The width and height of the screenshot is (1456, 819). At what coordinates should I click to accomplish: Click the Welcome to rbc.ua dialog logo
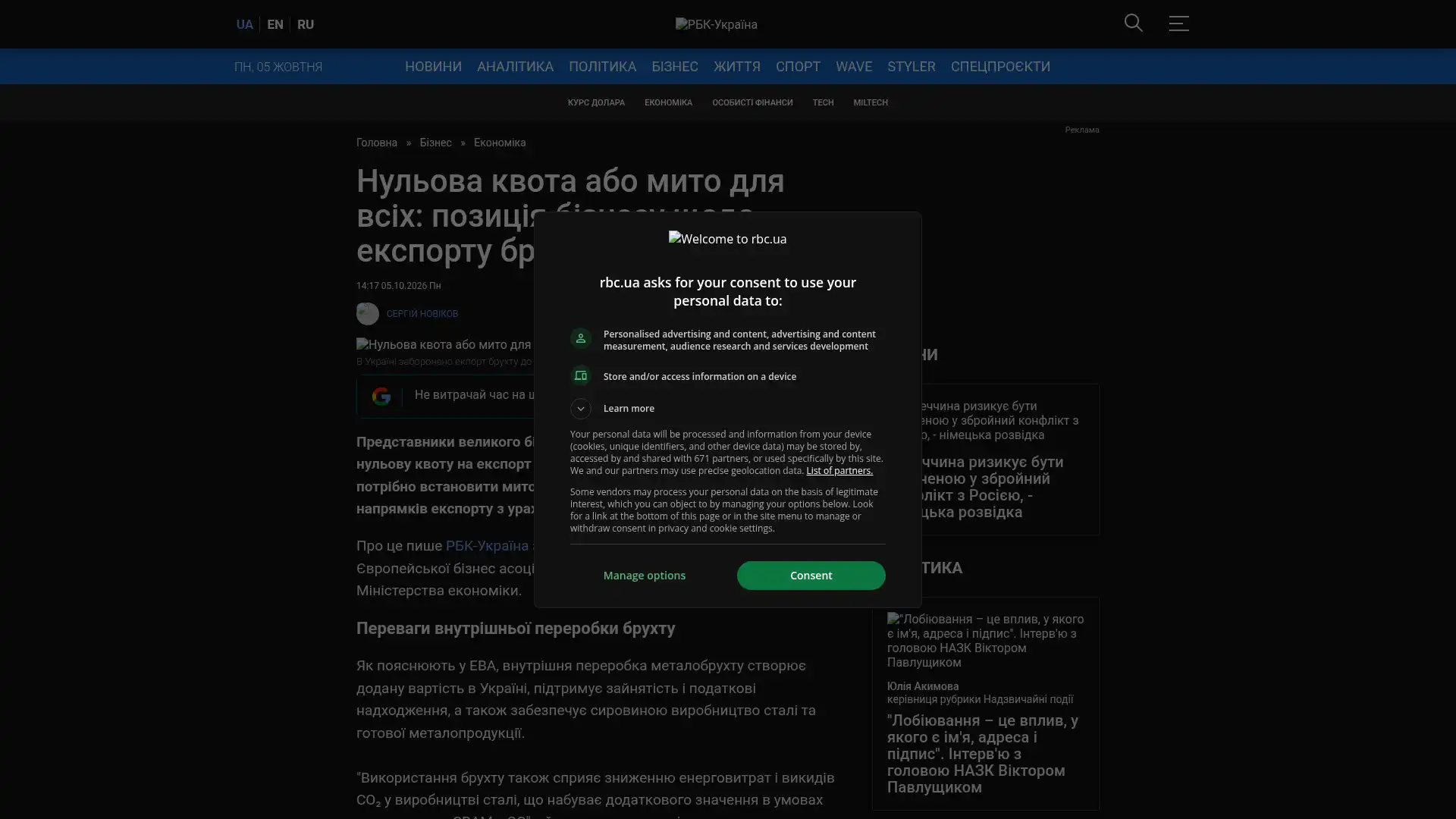click(727, 239)
